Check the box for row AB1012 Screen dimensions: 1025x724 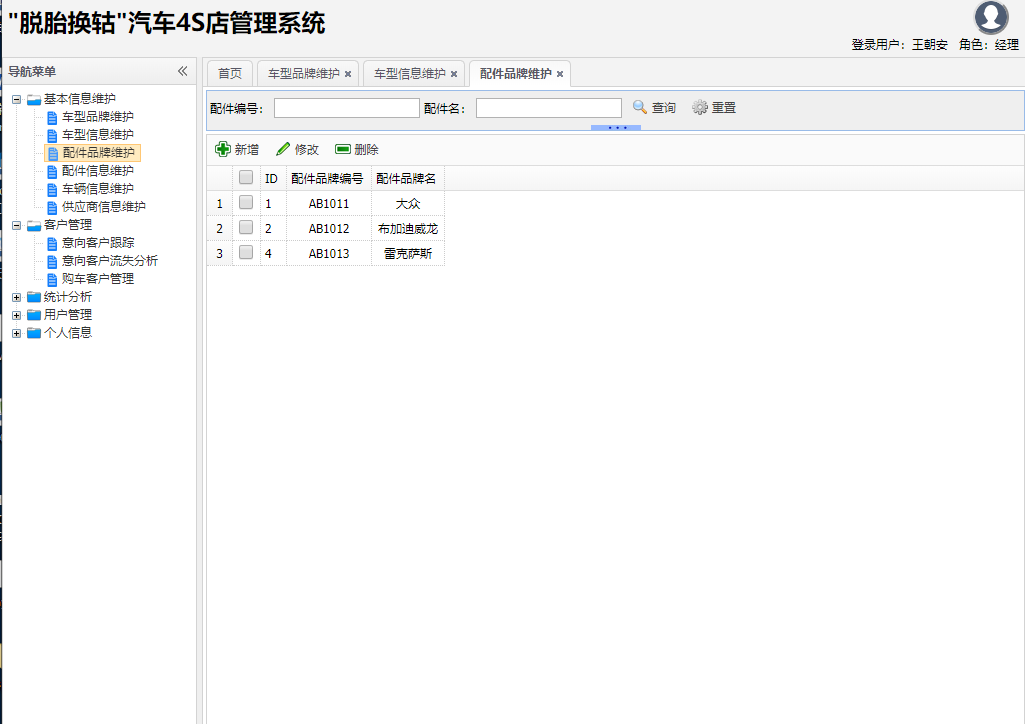[x=246, y=228]
